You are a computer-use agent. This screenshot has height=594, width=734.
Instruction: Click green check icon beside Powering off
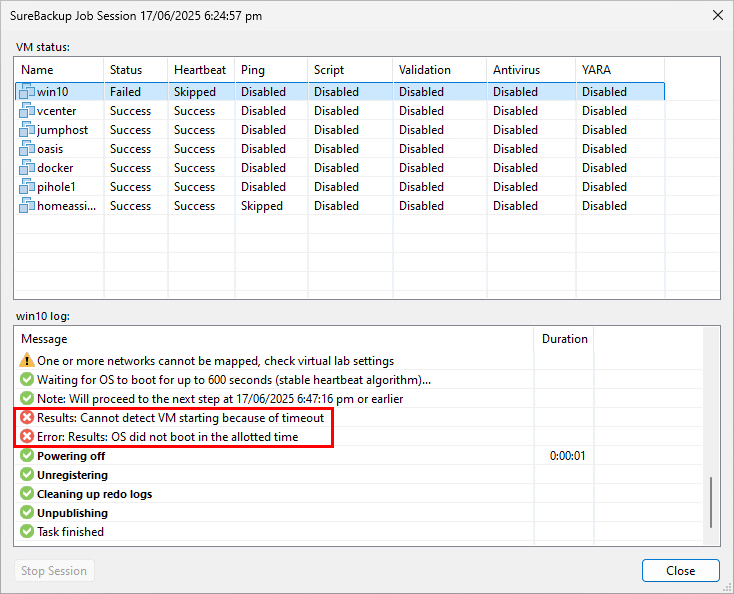(x=27, y=456)
